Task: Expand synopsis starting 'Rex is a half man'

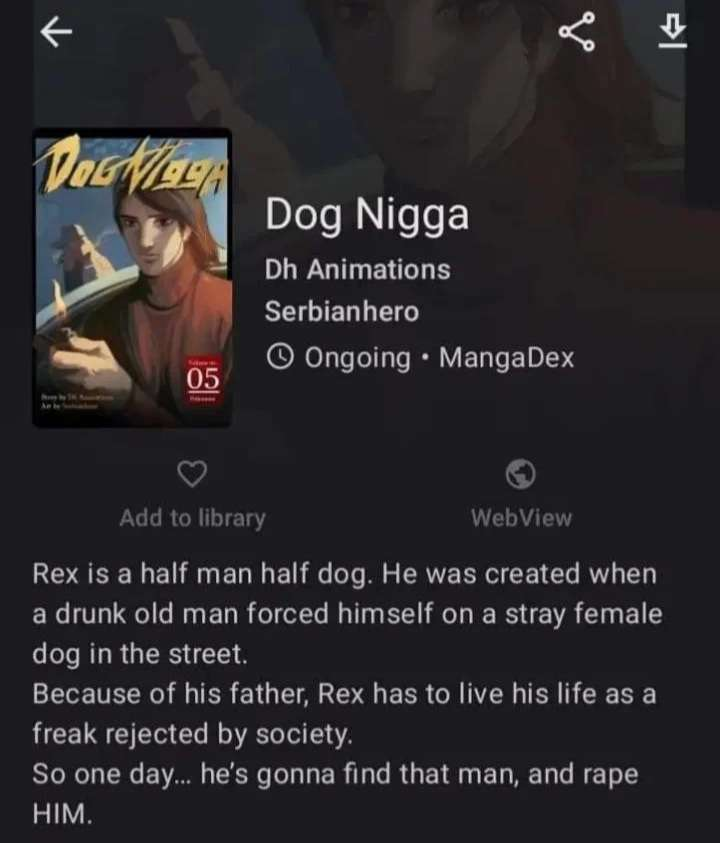Action: point(347,613)
